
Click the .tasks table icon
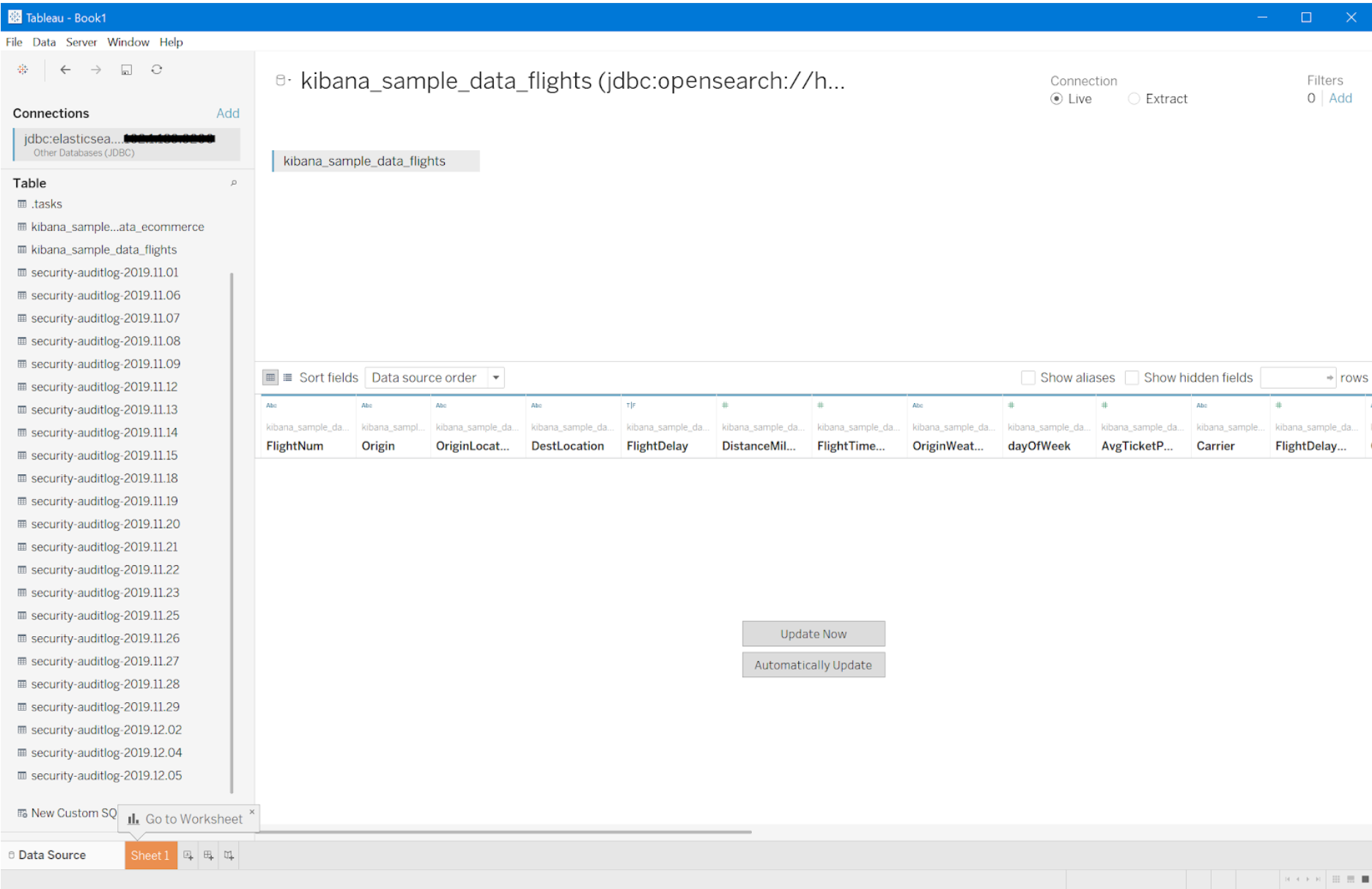click(22, 204)
